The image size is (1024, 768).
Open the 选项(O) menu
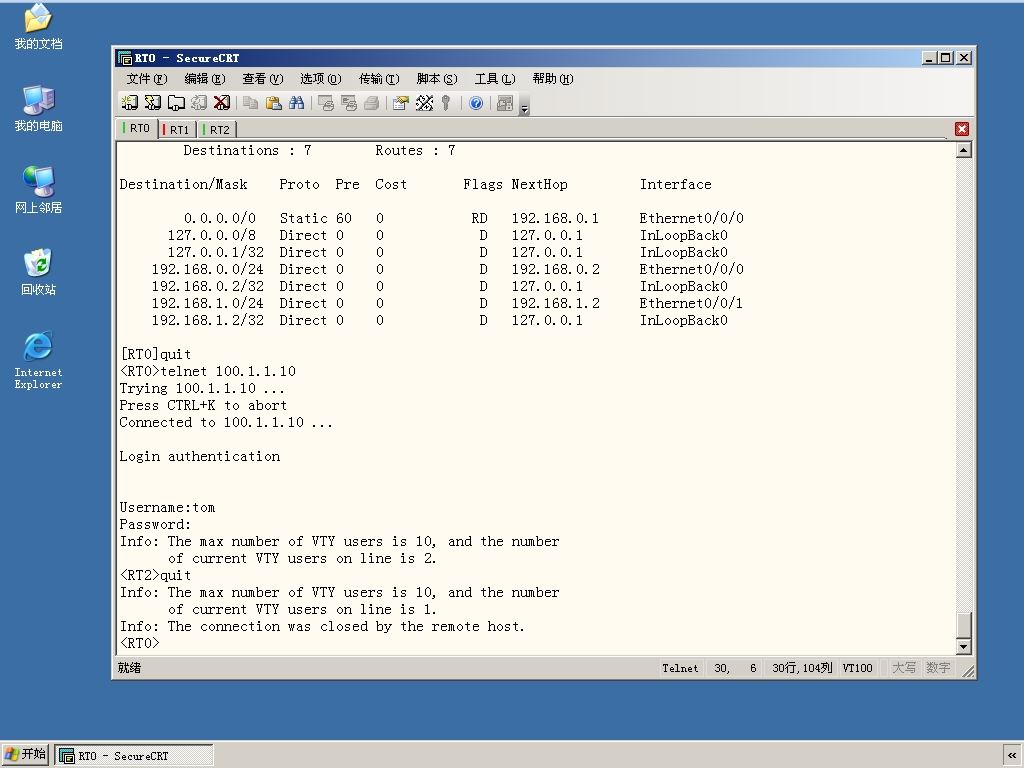click(x=321, y=79)
